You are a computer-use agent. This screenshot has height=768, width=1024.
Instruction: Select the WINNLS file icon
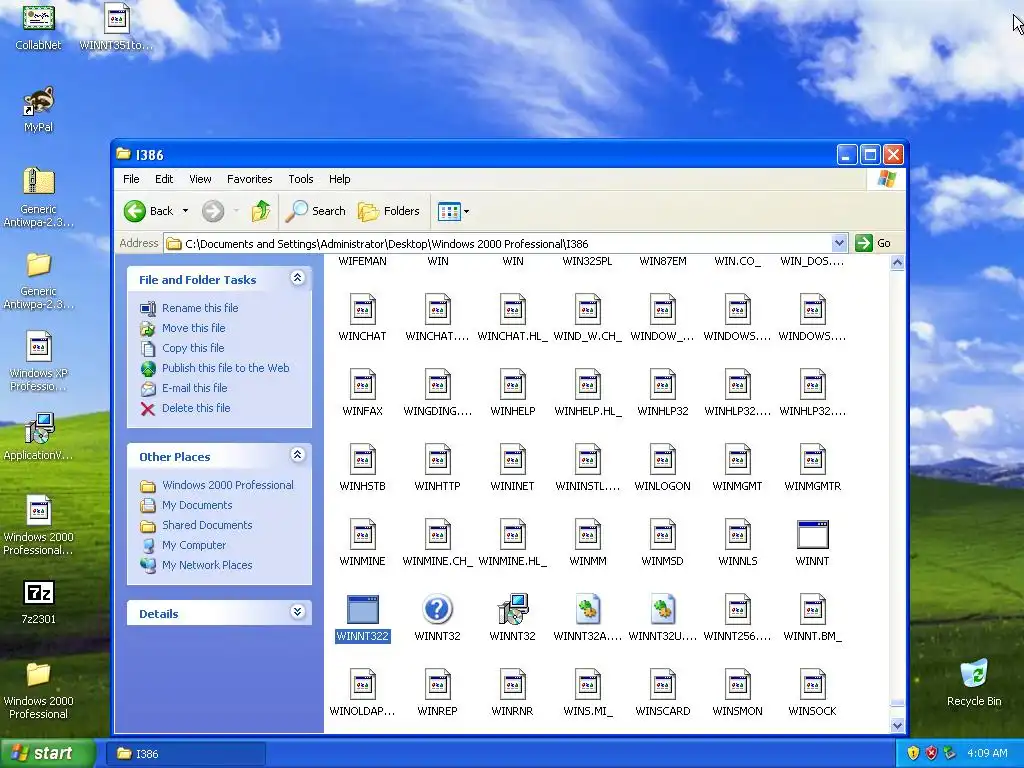[738, 535]
